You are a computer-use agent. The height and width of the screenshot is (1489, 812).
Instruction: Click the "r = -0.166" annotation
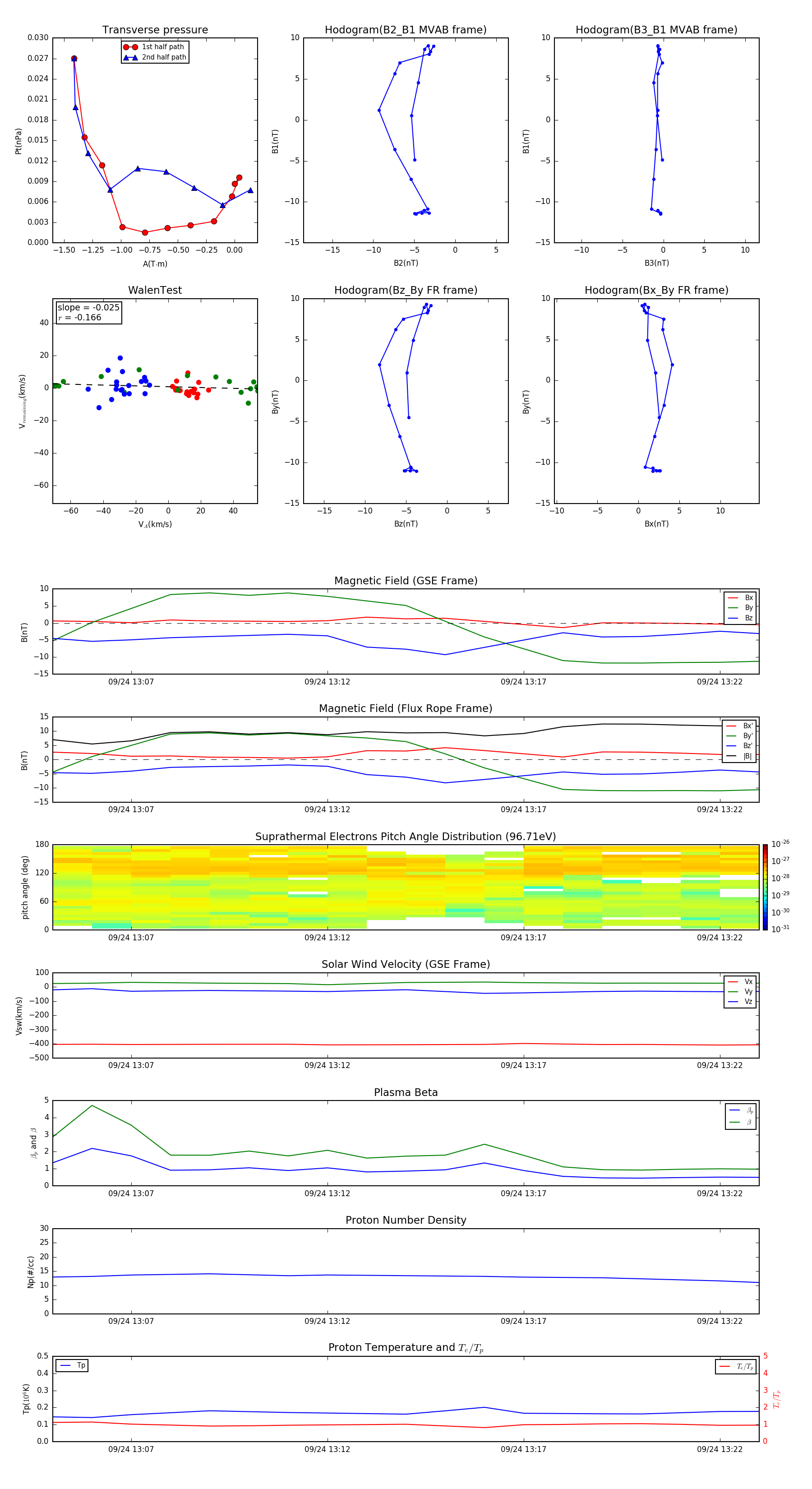[80, 317]
